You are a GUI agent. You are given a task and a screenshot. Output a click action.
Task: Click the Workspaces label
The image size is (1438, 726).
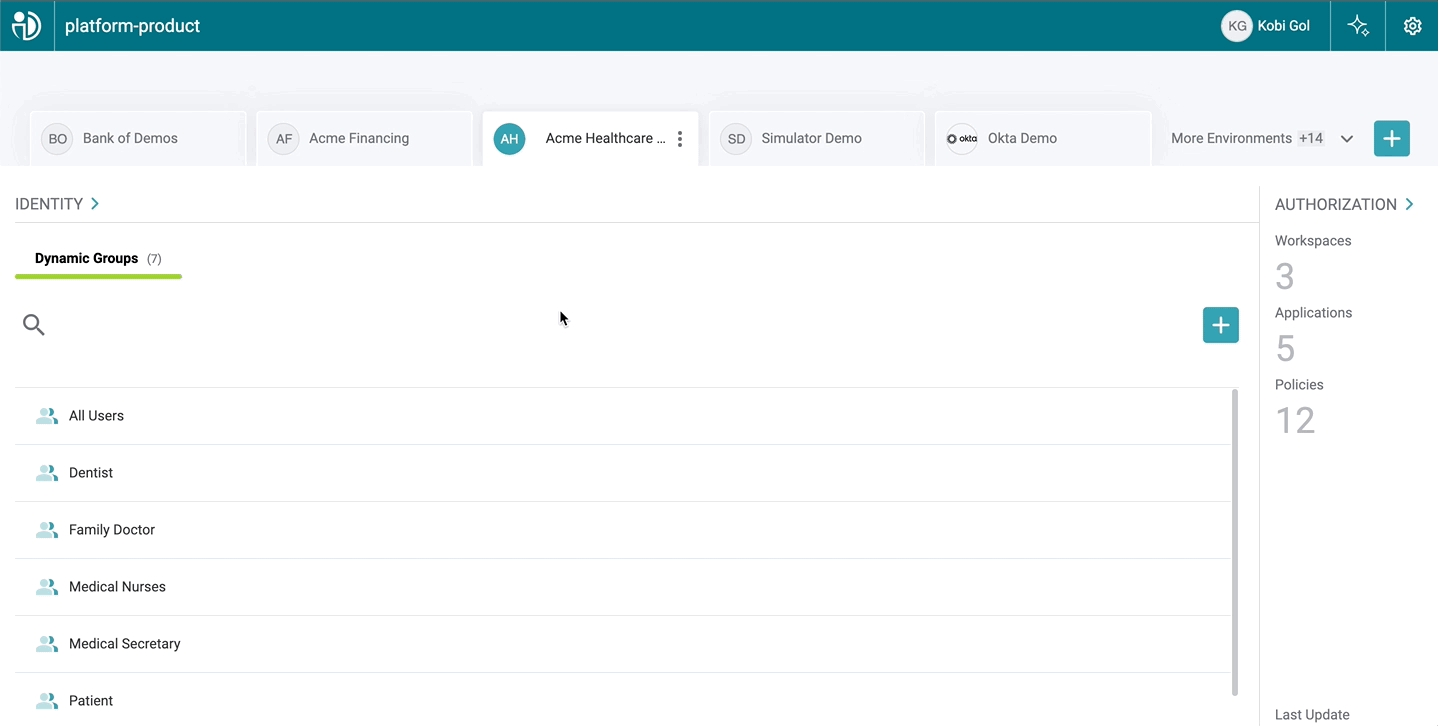pyautogui.click(x=1313, y=241)
